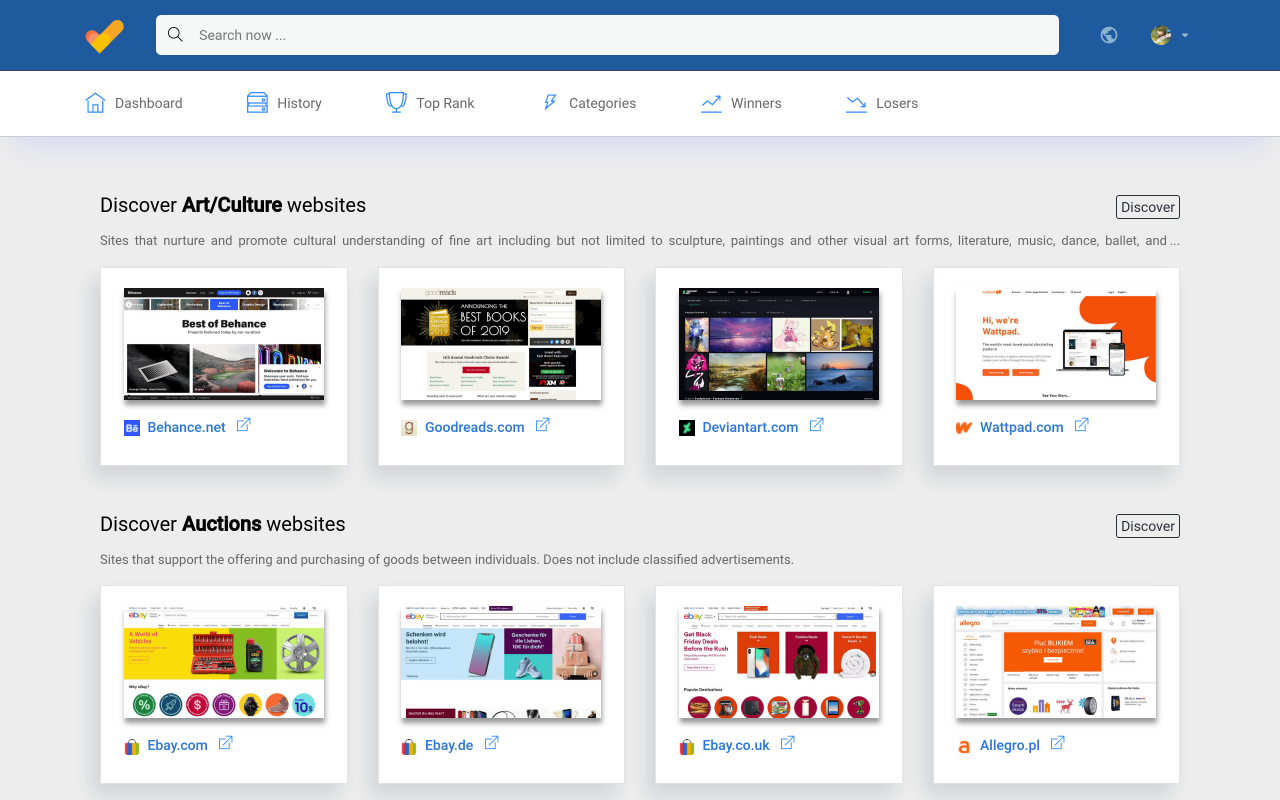Image resolution: width=1280 pixels, height=800 pixels.
Task: Click the Winners trending chart icon
Action: point(710,102)
